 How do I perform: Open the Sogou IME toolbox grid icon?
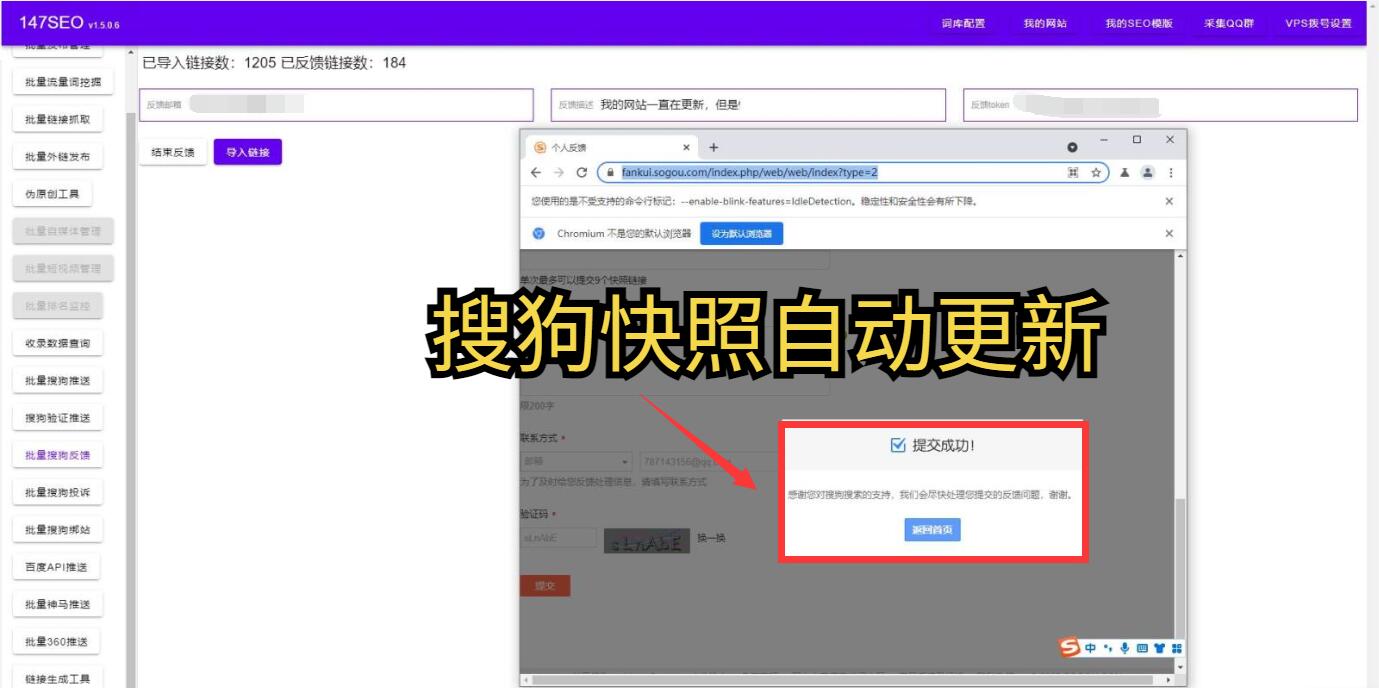(x=1176, y=648)
